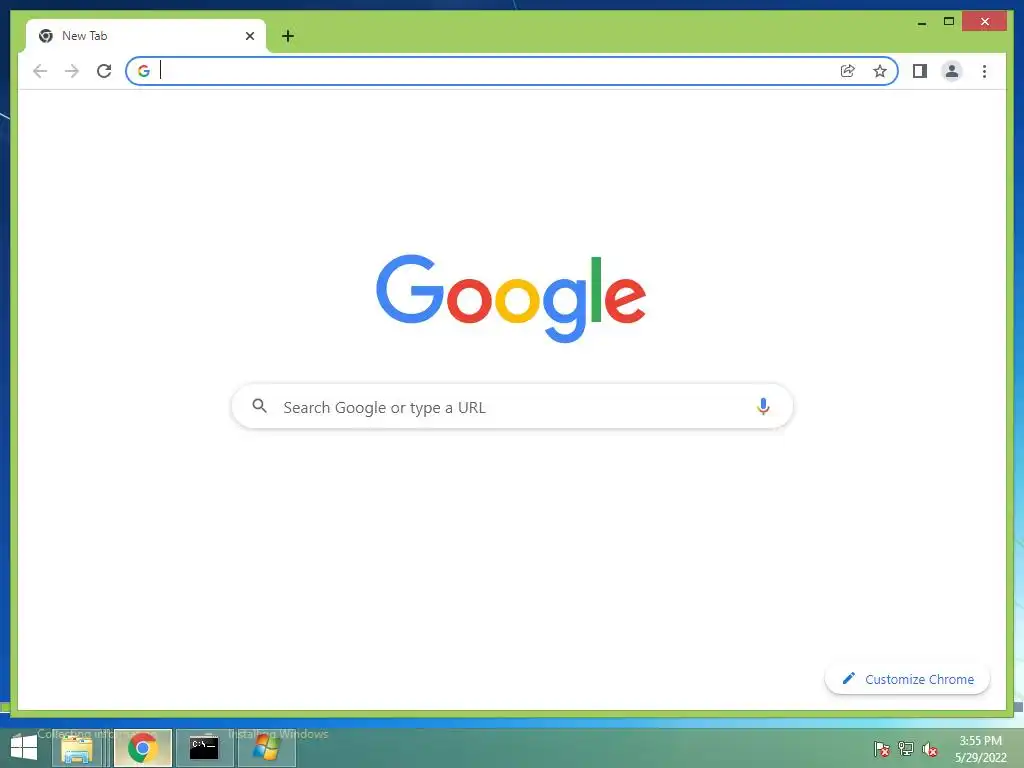Click the Google logo
This screenshot has width=1024, height=768.
(x=511, y=298)
